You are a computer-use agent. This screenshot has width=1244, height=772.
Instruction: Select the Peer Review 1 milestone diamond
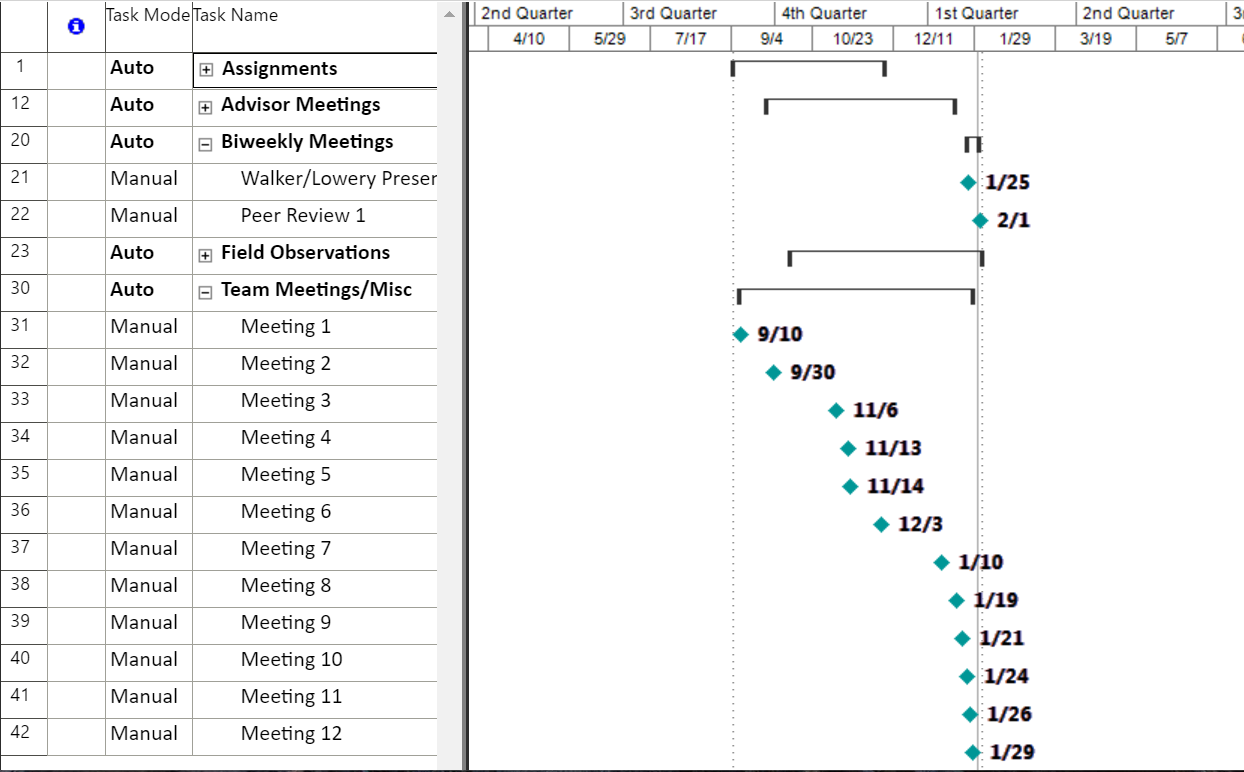[980, 221]
